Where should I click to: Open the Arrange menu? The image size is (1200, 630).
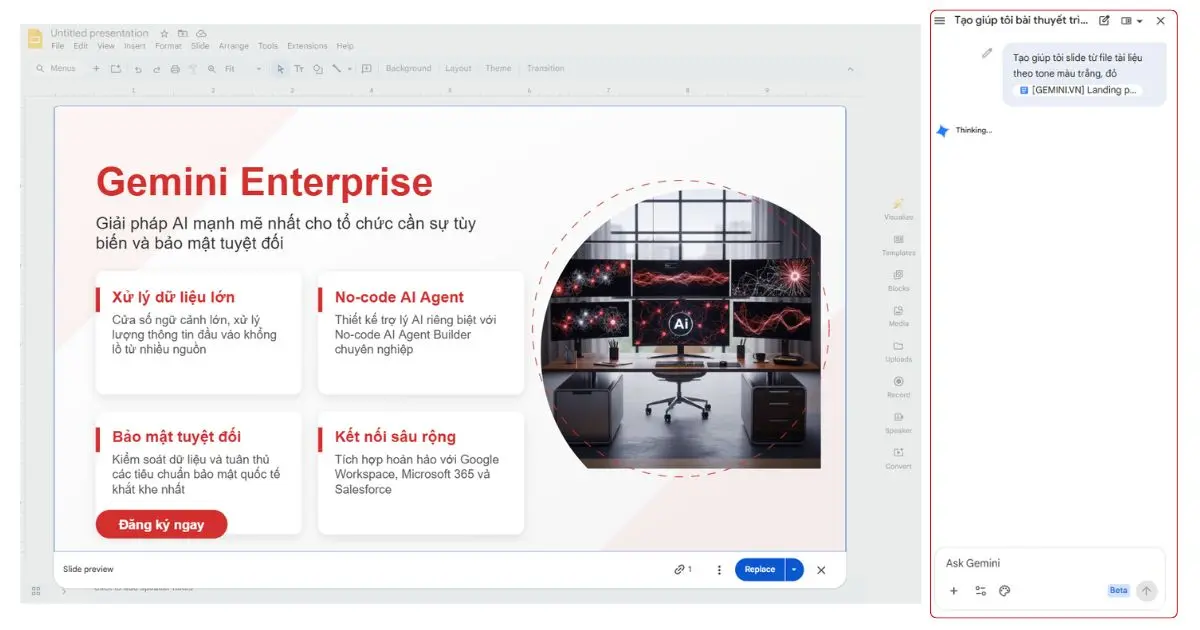[x=234, y=46]
